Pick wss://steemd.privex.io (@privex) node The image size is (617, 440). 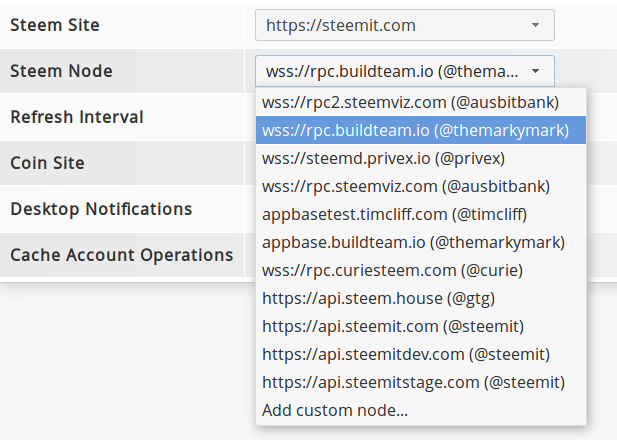coord(421,158)
